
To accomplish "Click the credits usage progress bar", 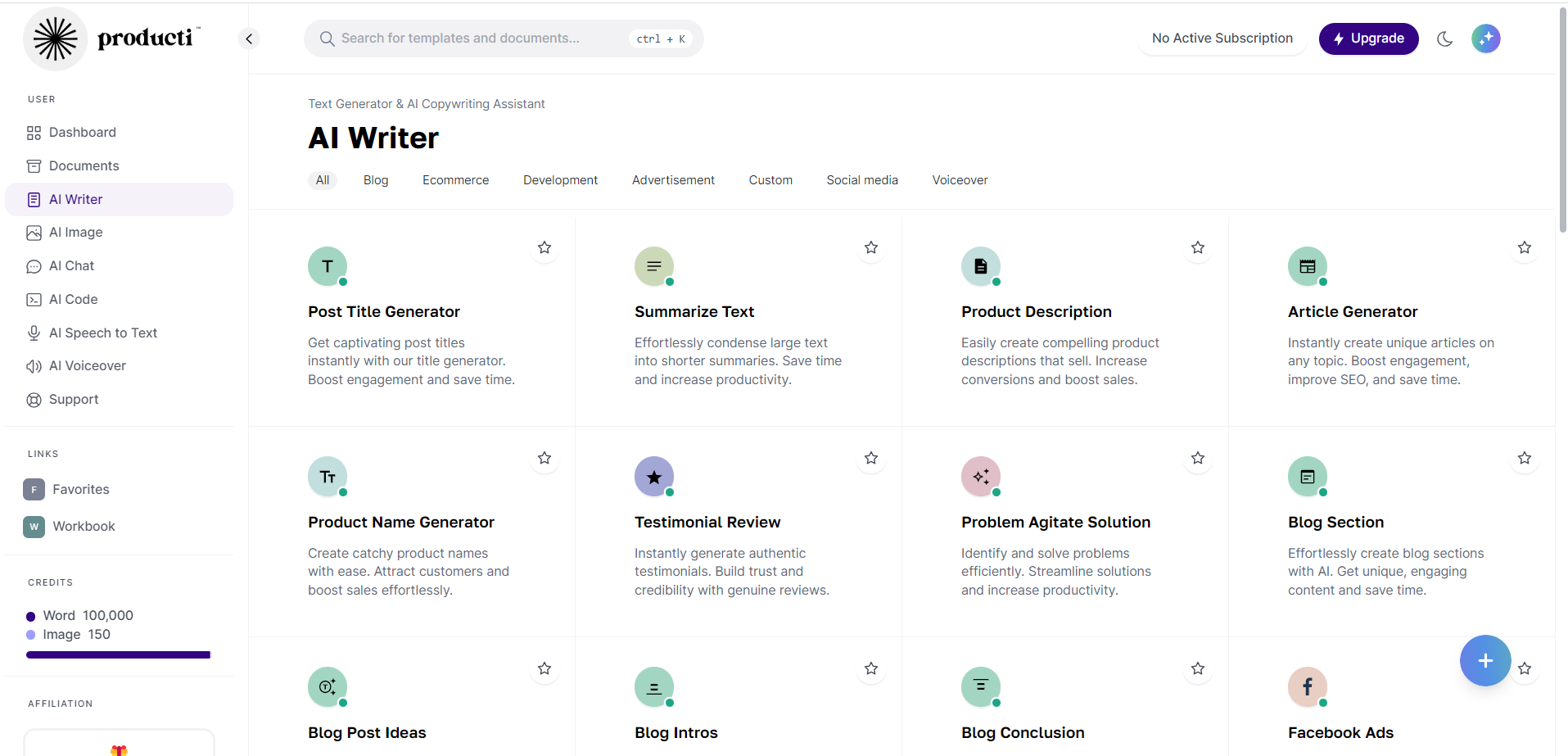I will (x=118, y=655).
